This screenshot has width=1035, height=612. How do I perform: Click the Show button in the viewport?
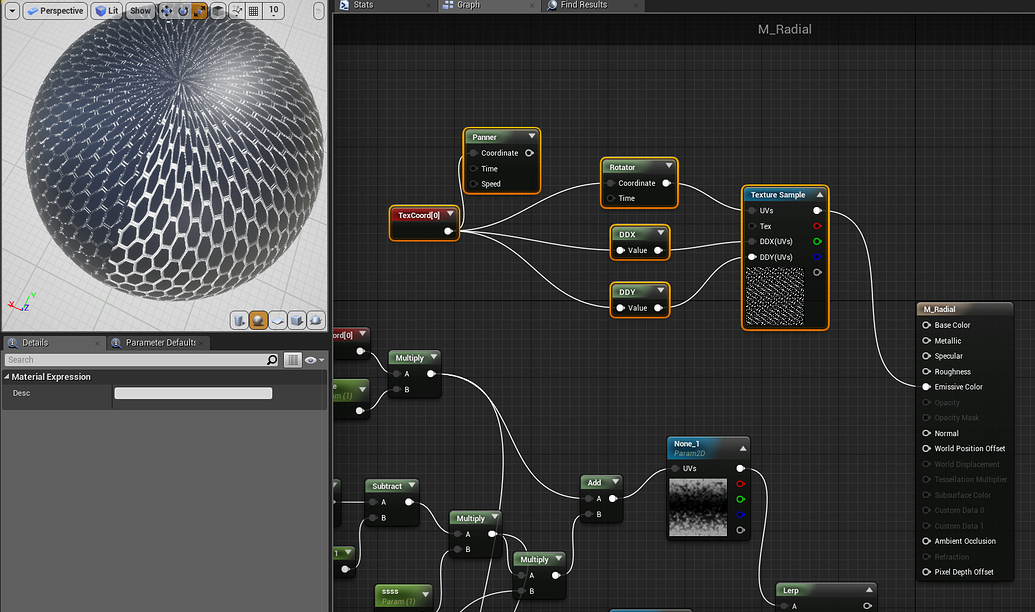pos(140,11)
